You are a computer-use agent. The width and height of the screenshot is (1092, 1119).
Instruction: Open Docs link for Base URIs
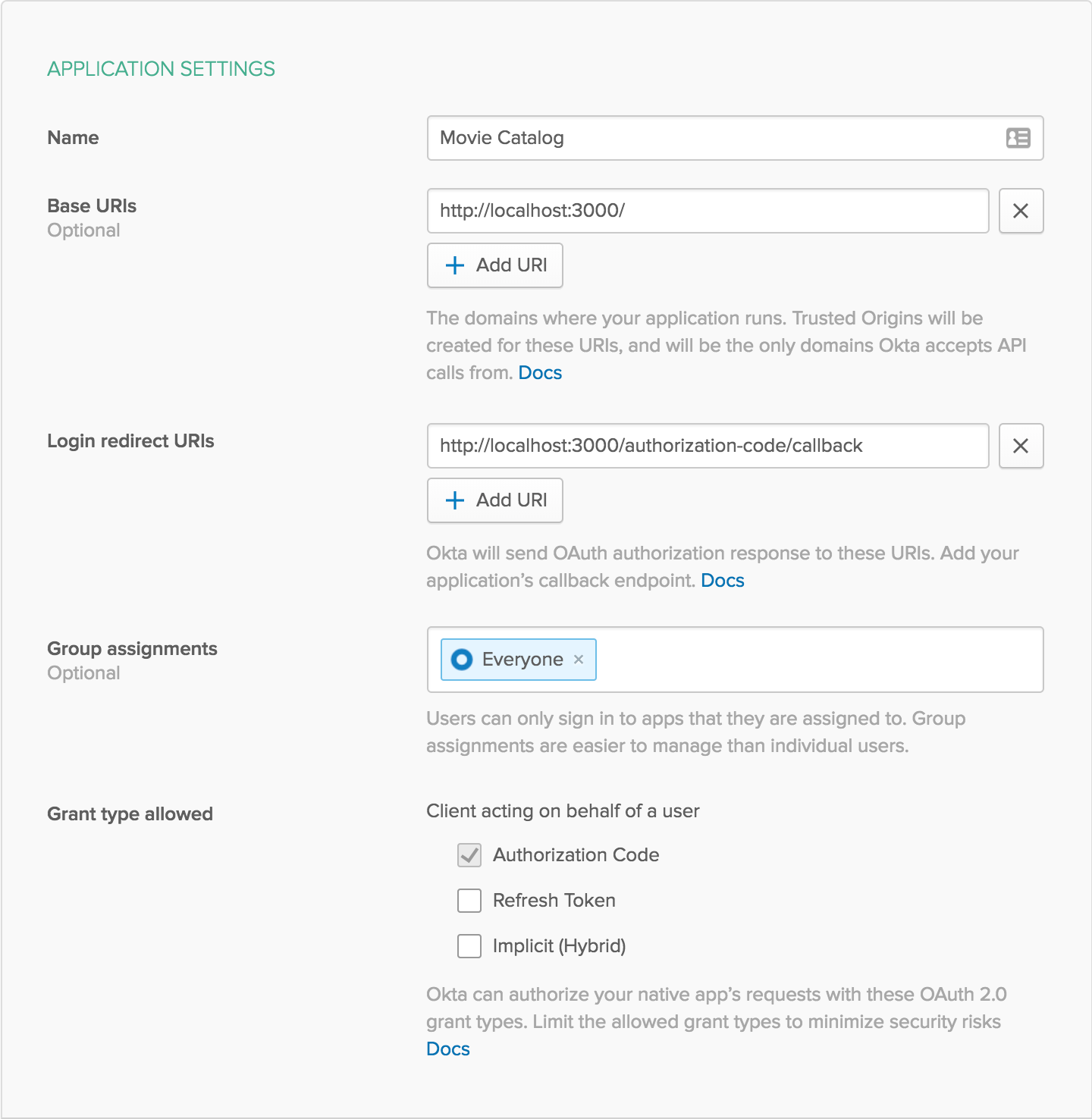click(x=540, y=373)
